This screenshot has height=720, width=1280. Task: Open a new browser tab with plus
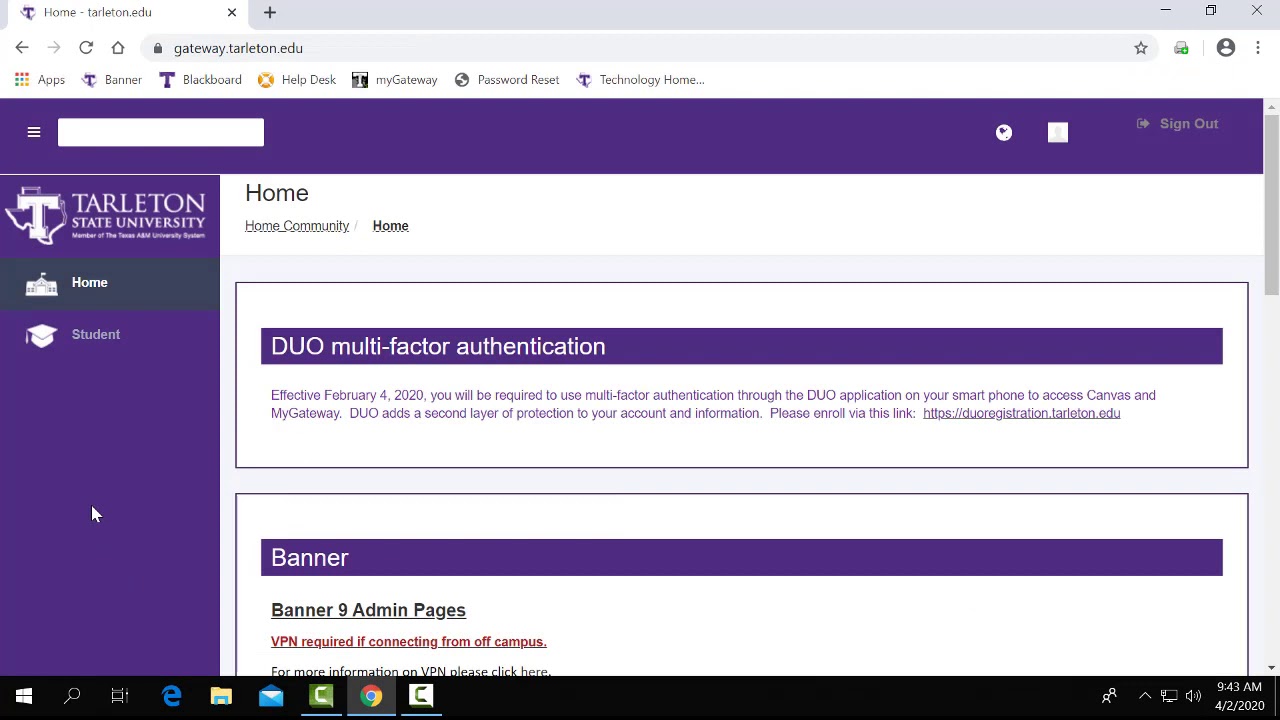point(270,12)
